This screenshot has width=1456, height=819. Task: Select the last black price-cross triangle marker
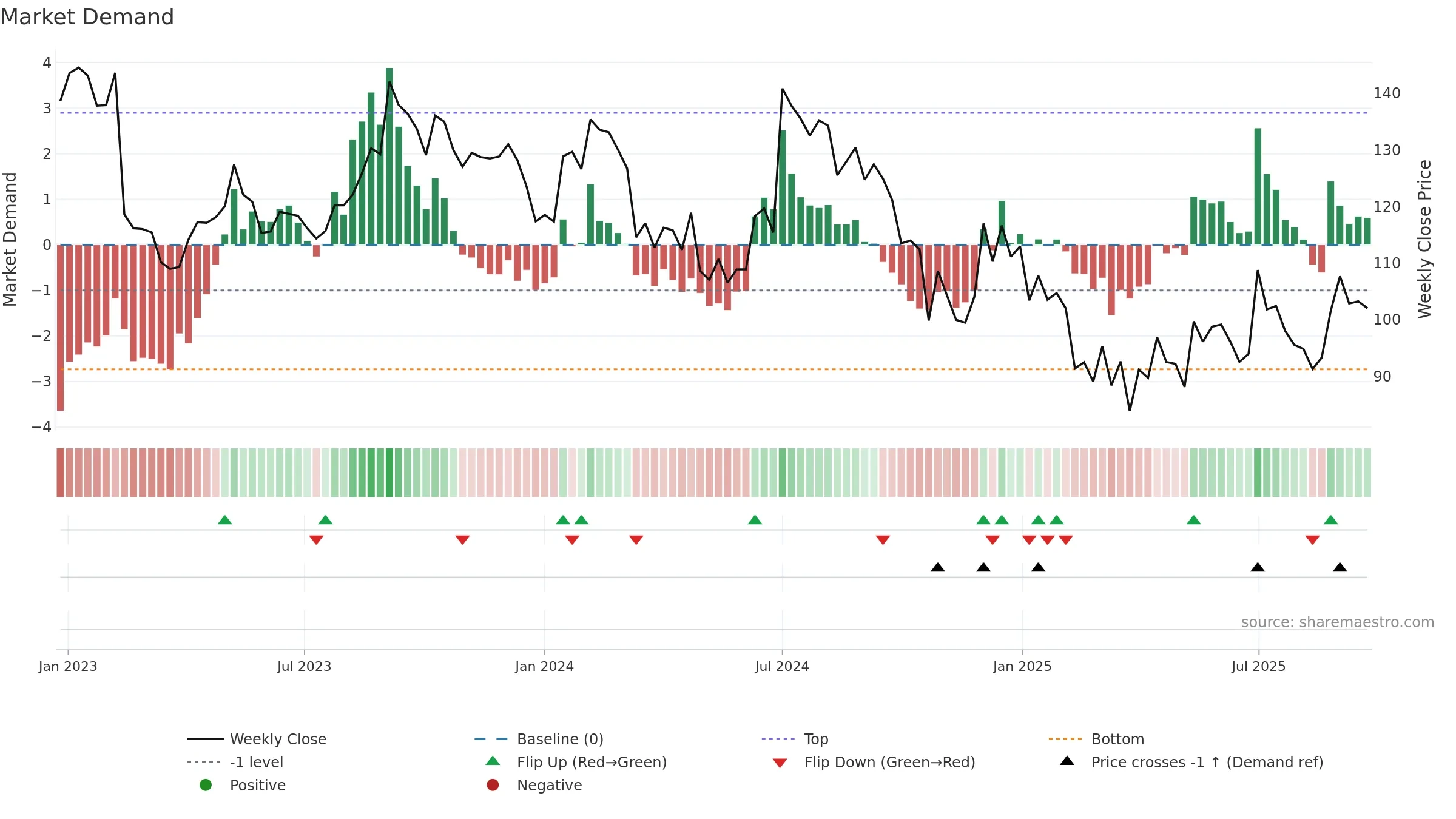pos(1340,567)
